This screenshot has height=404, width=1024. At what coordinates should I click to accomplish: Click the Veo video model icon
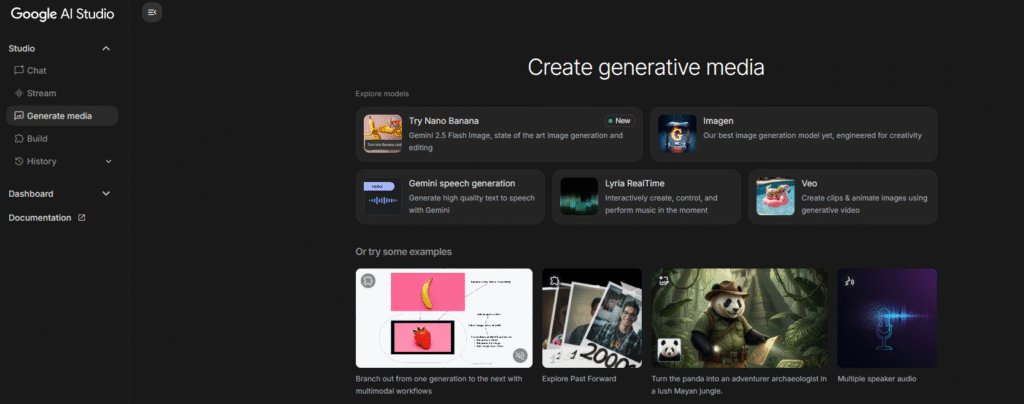click(775, 196)
